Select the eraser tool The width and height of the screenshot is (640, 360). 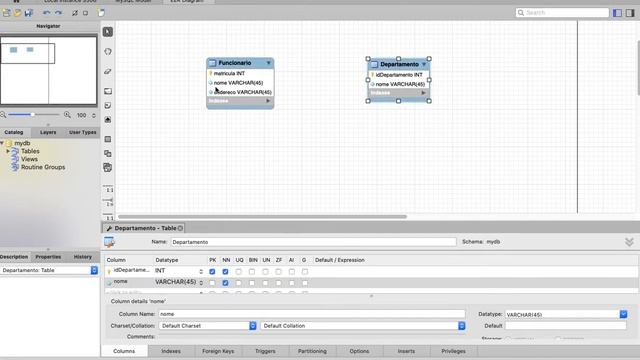[108, 71]
